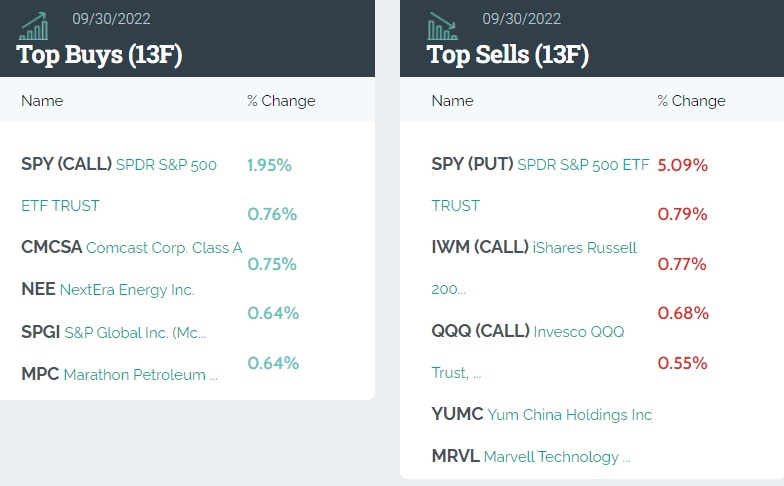Click the Name column header in Top Buys
784x486 pixels.
[42, 101]
